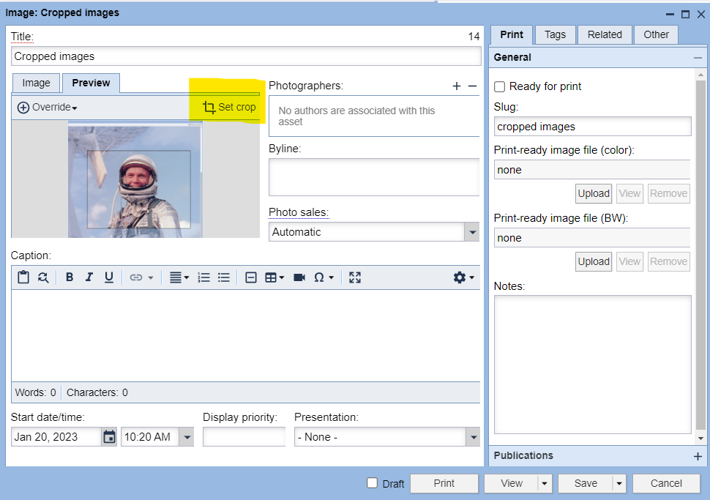Toggle underline in caption toolbar
Image resolution: width=710 pixels, height=500 pixels.
click(109, 277)
